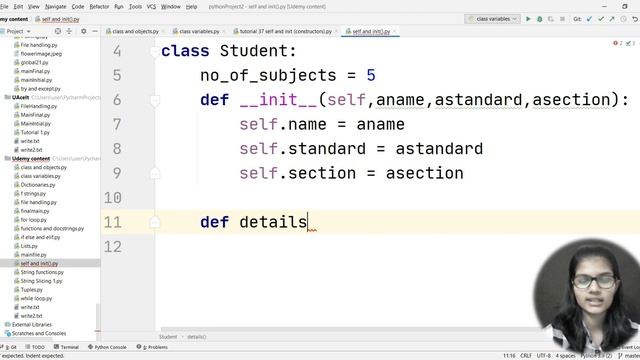Open the VCS menu
Viewport: 640px width, 360px height.
click(151, 7)
